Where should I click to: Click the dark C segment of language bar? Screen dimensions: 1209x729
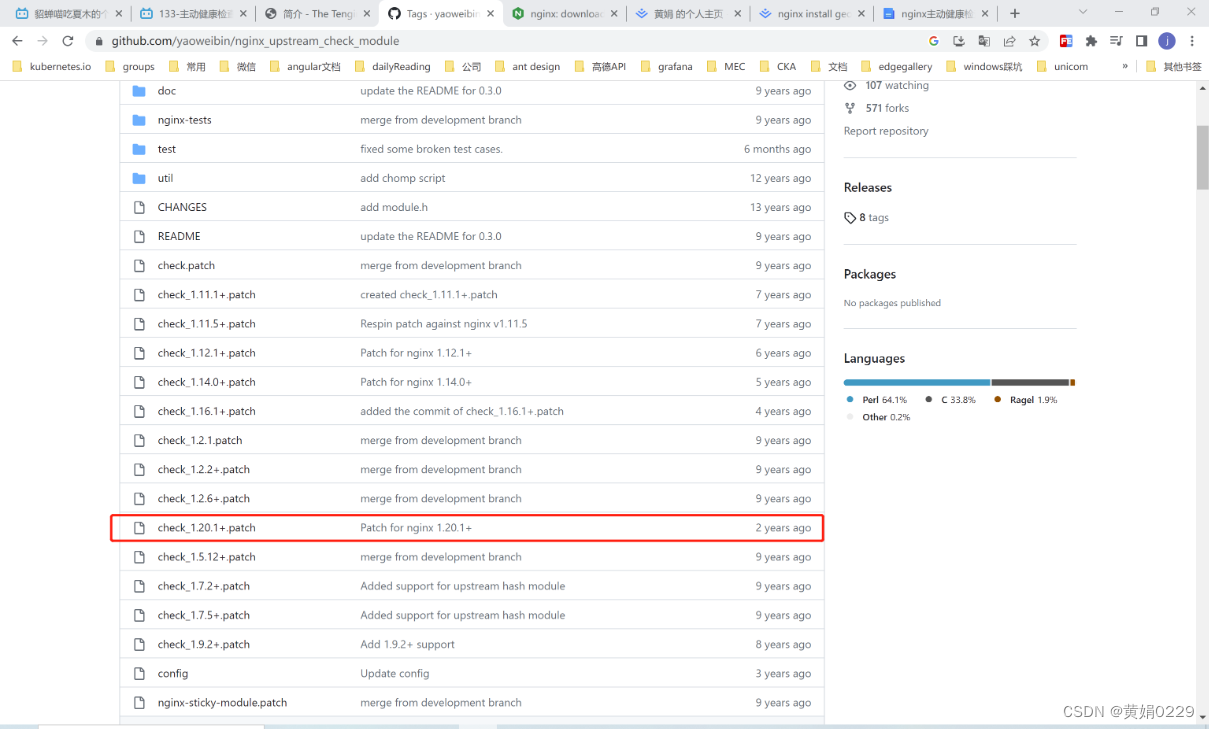(x=1031, y=382)
